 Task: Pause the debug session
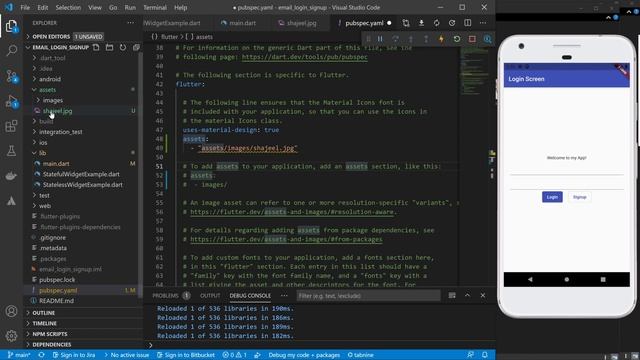[380, 39]
